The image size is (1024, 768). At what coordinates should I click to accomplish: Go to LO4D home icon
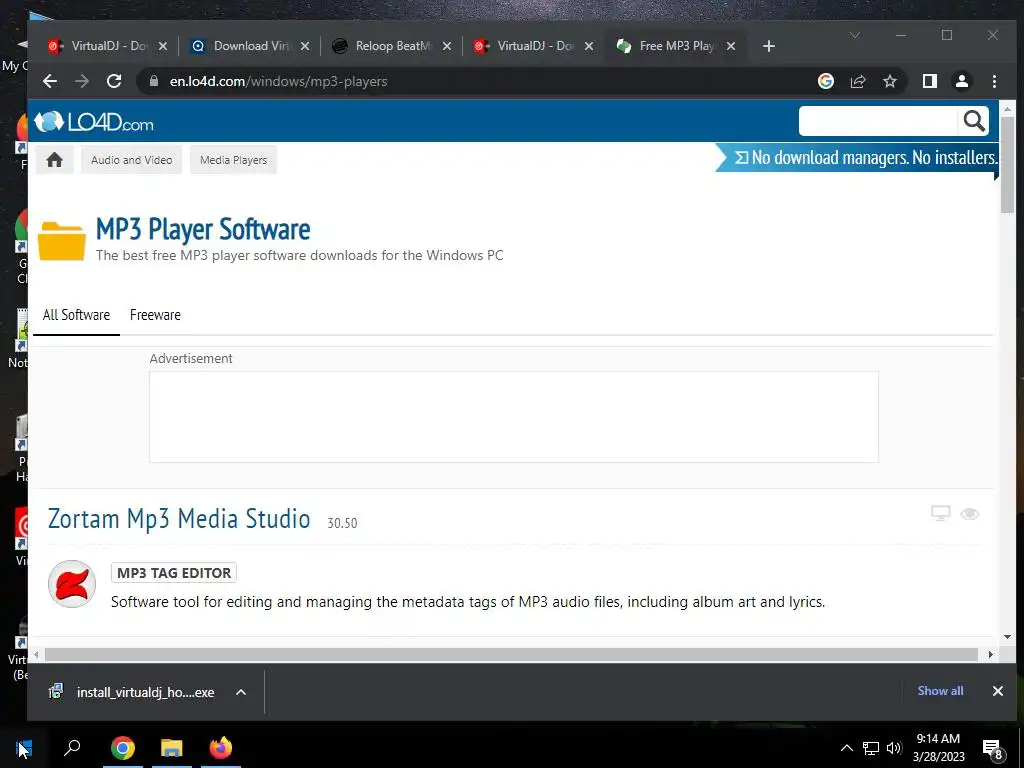pyautogui.click(x=54, y=160)
